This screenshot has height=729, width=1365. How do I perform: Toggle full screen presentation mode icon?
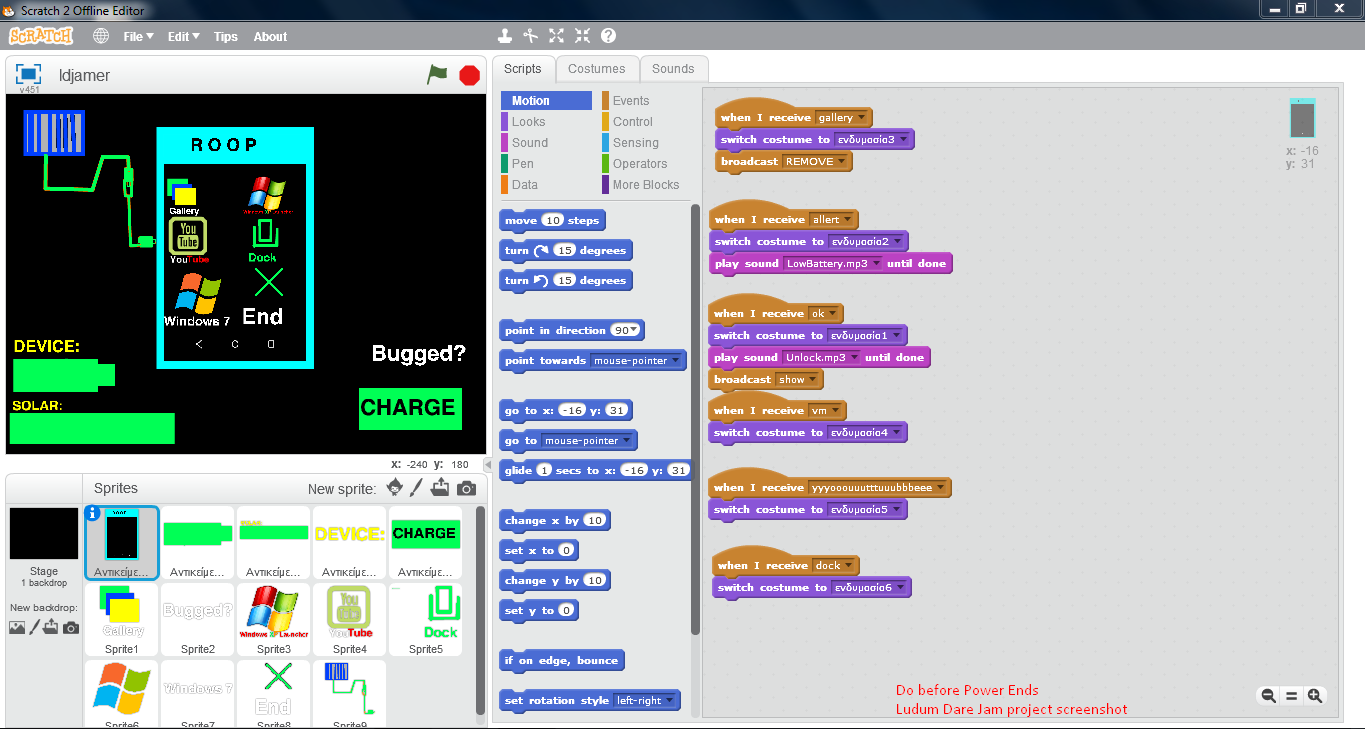click(x=28, y=75)
